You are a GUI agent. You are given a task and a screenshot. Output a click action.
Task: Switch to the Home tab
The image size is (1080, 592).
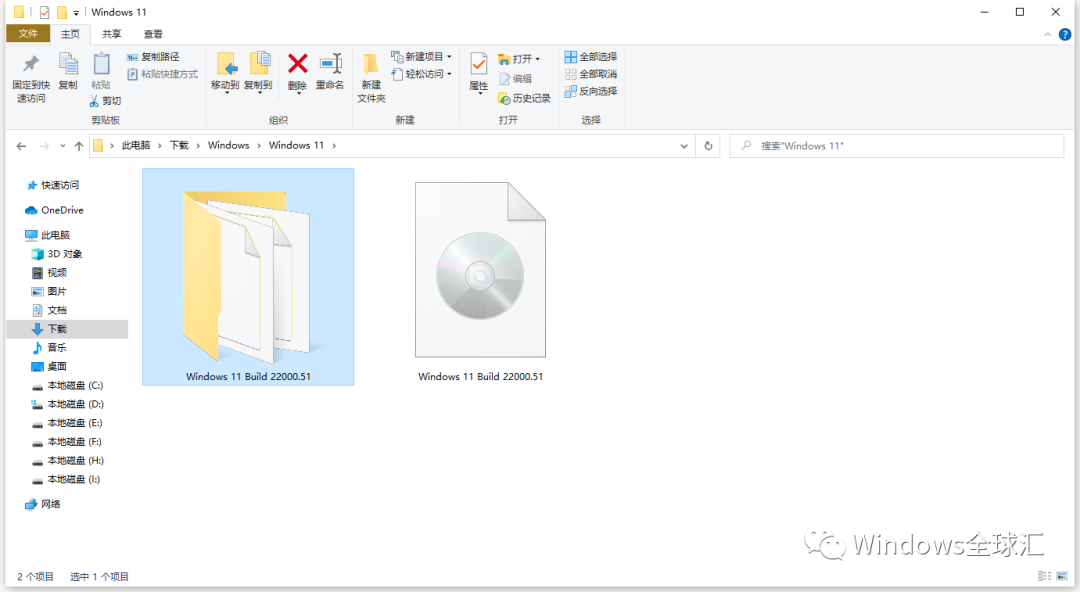click(x=70, y=34)
